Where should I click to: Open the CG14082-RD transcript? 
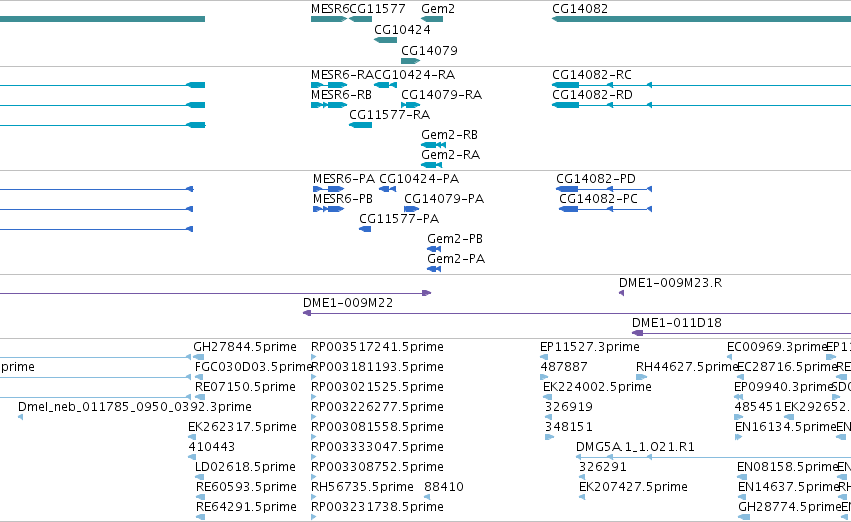[x=701, y=105]
